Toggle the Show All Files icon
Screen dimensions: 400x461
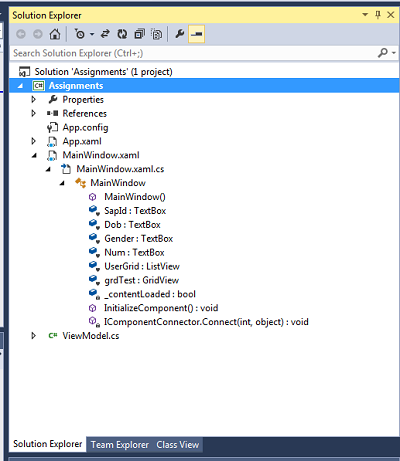pyautogui.click(x=157, y=34)
